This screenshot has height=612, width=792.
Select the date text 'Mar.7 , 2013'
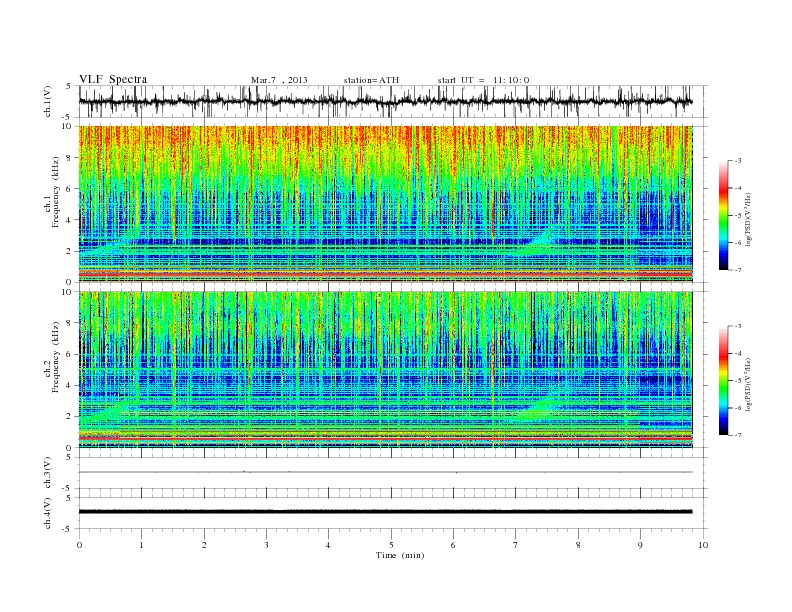279,80
